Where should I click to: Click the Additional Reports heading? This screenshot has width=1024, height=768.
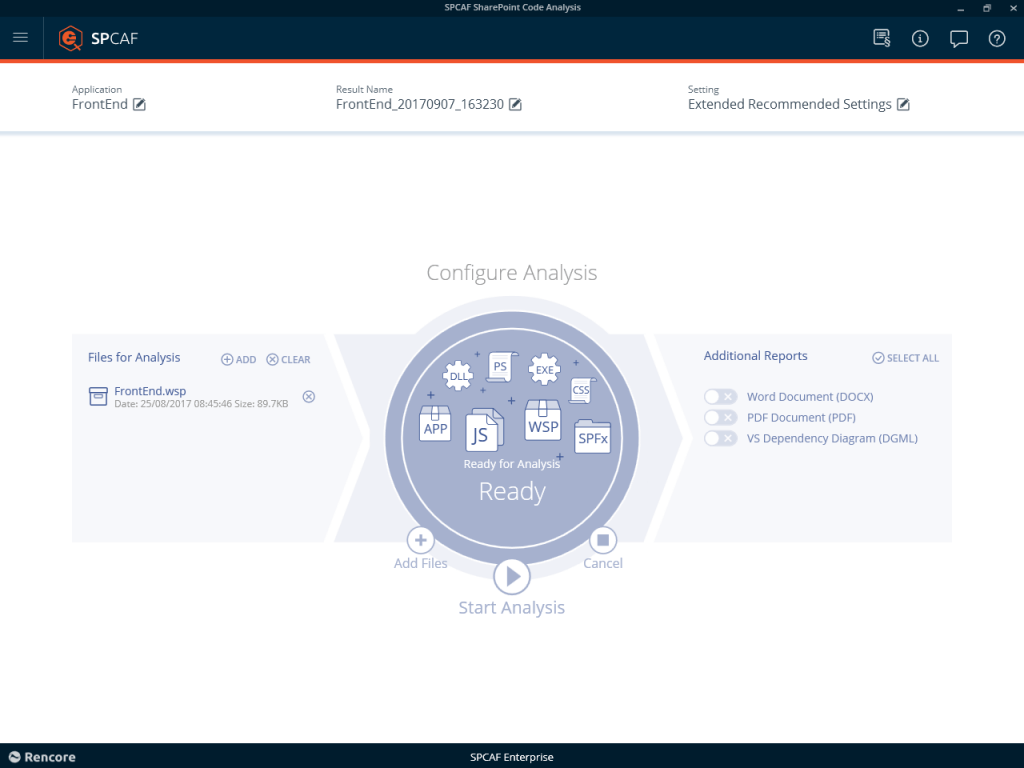pos(756,356)
